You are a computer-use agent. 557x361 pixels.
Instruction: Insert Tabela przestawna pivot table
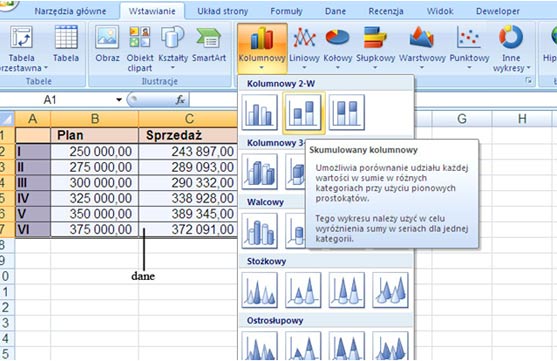click(x=22, y=48)
